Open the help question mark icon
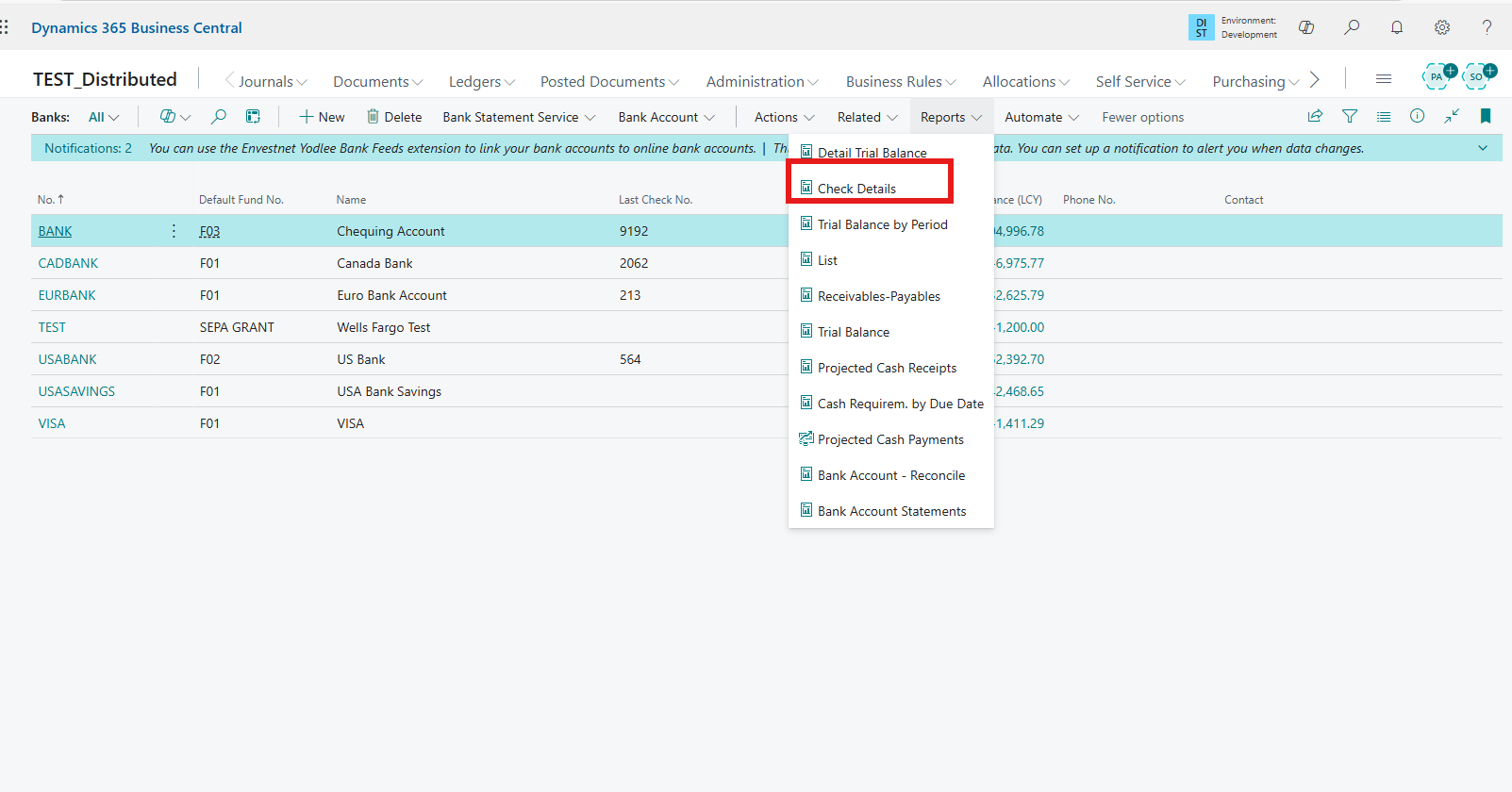The width and height of the screenshot is (1512, 792). point(1487,27)
